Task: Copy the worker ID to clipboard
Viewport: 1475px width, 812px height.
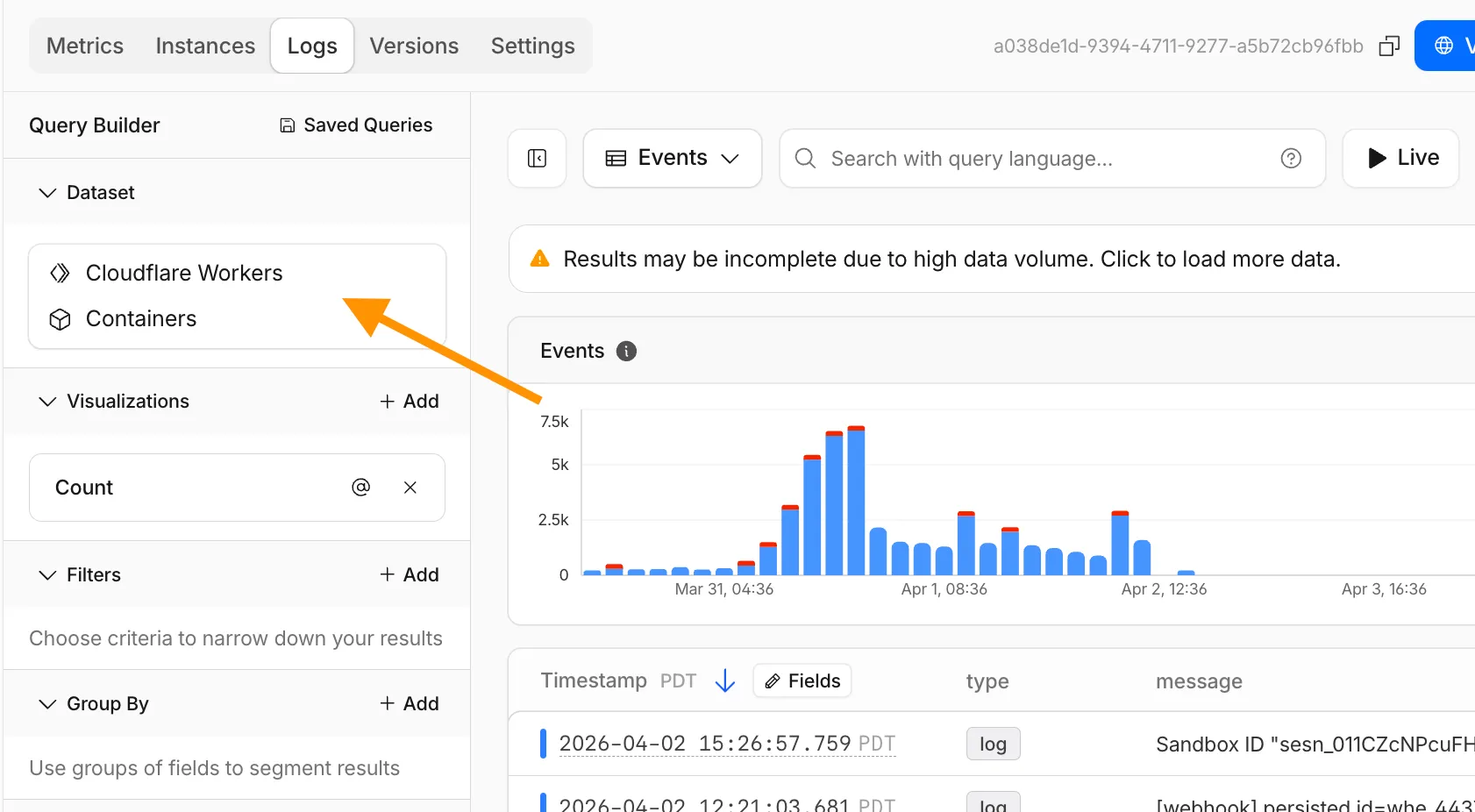Action: coord(1389,46)
